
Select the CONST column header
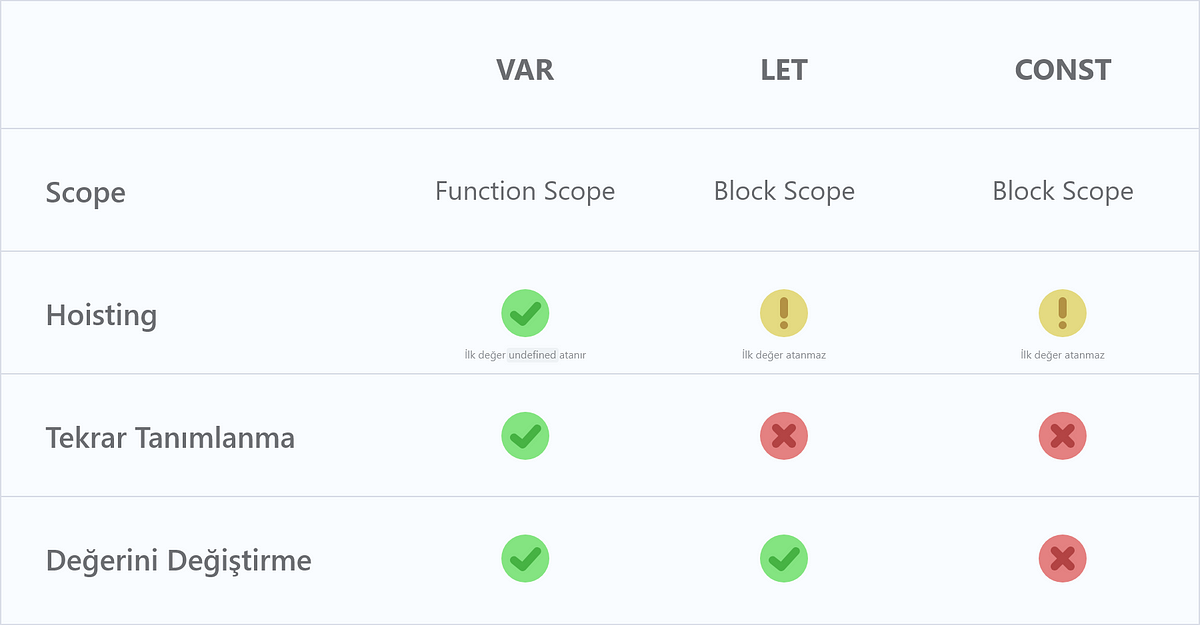tap(1062, 70)
